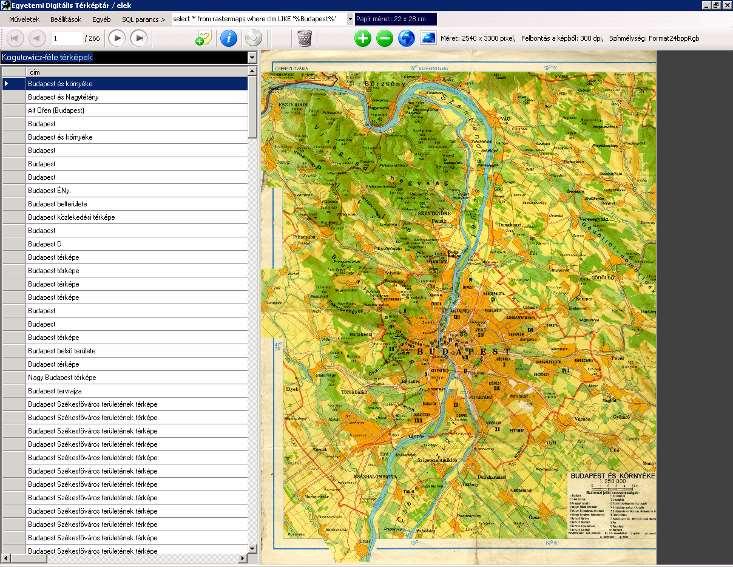Click the horizontal scrollbar right arrow
Viewport: 733px width, 567px height.
[x=243, y=558]
